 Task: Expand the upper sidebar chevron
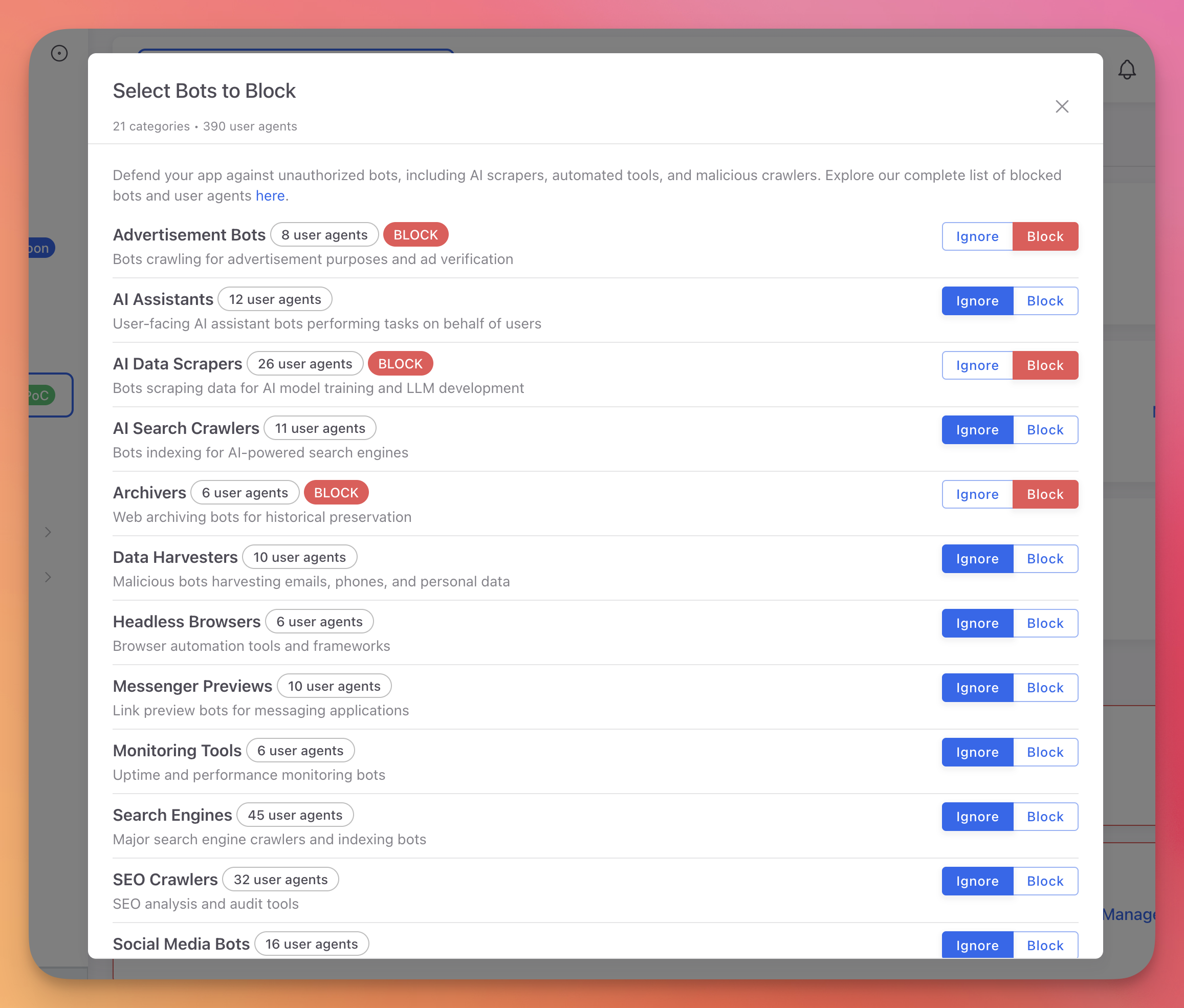pyautogui.click(x=48, y=532)
